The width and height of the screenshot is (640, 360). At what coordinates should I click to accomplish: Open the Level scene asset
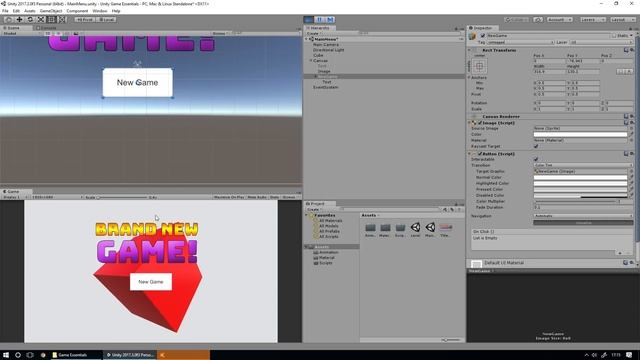415,227
